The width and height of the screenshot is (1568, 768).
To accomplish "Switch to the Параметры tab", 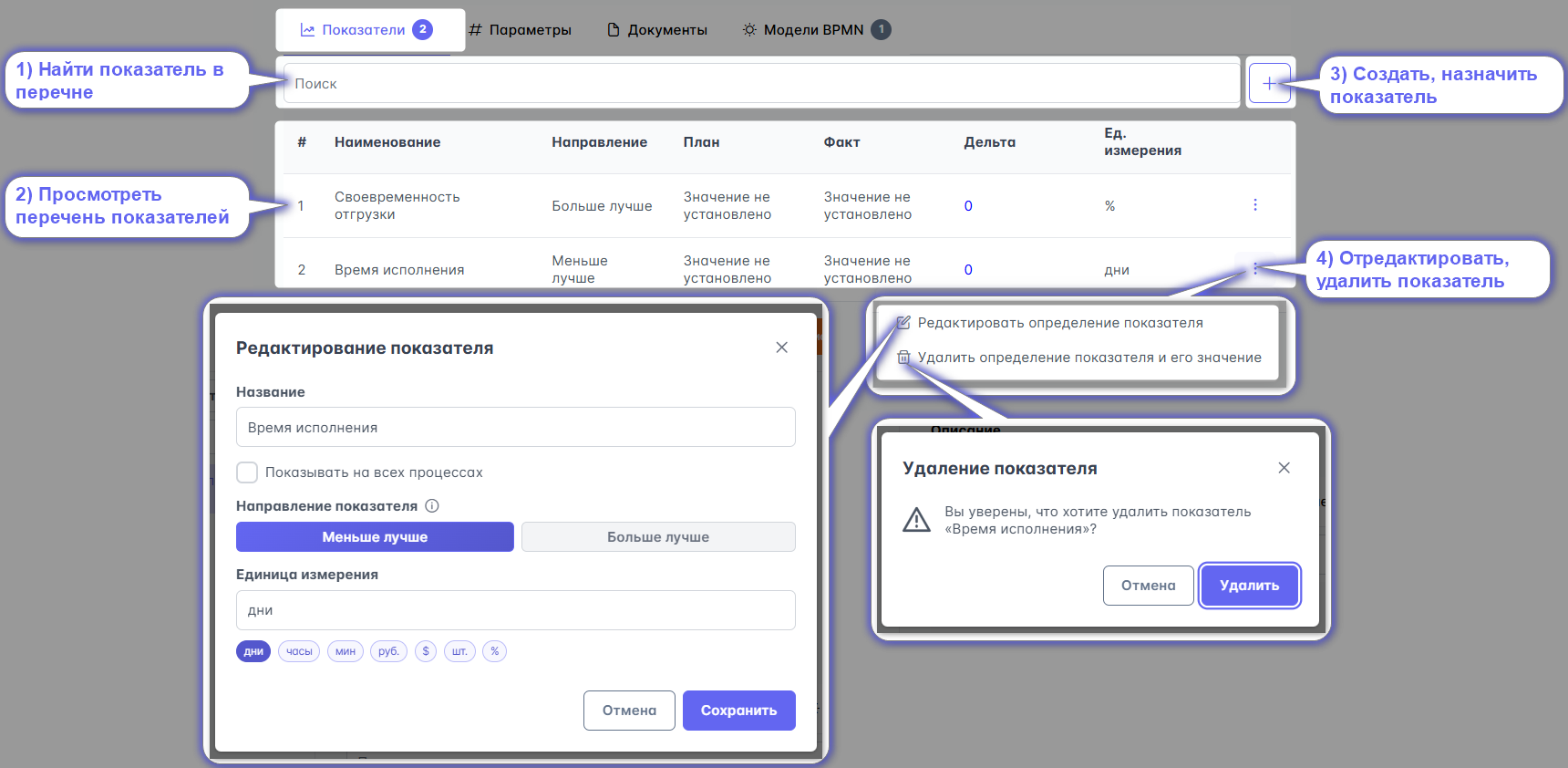I will [521, 30].
